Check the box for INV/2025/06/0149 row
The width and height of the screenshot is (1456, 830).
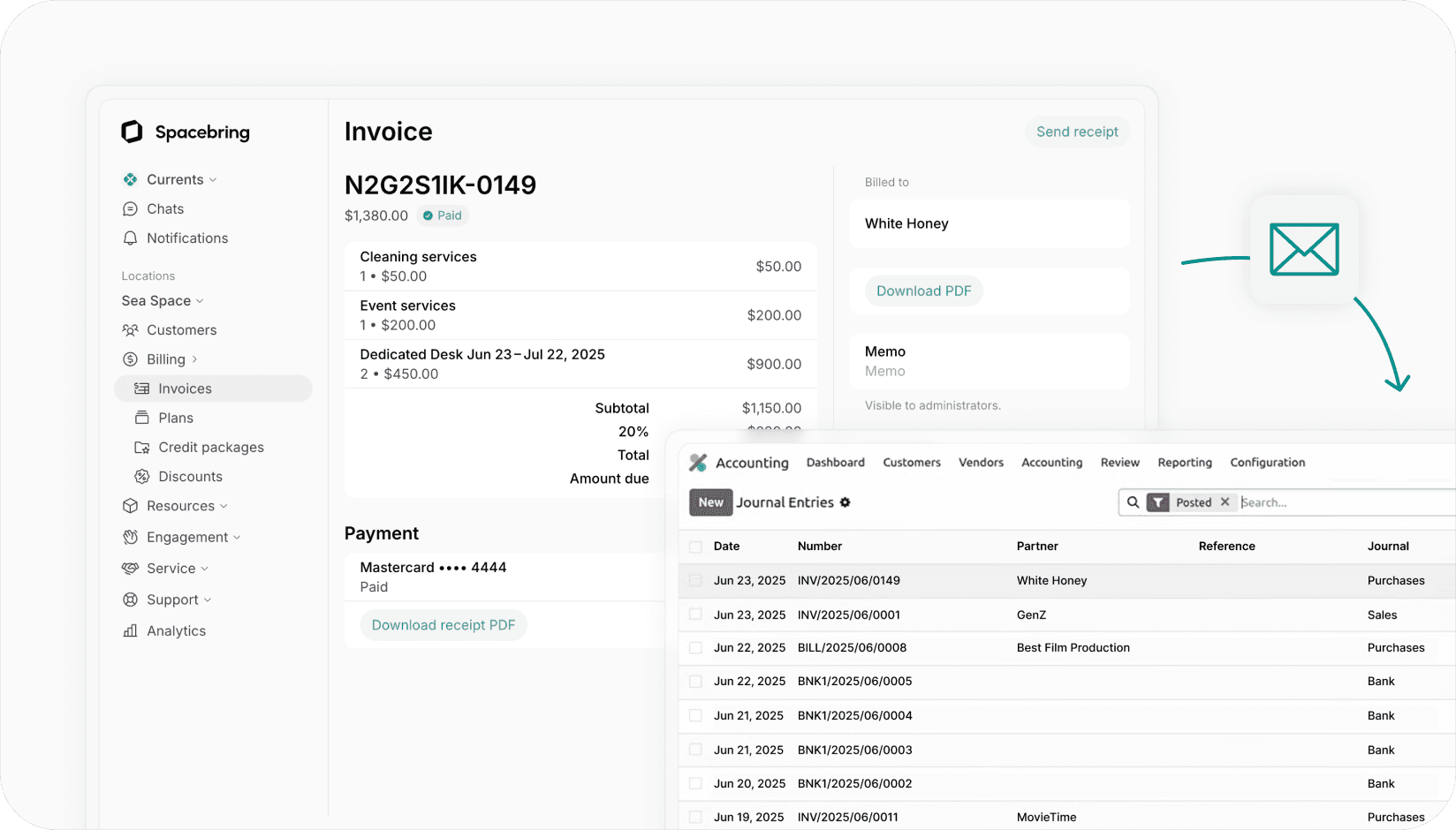tap(695, 581)
